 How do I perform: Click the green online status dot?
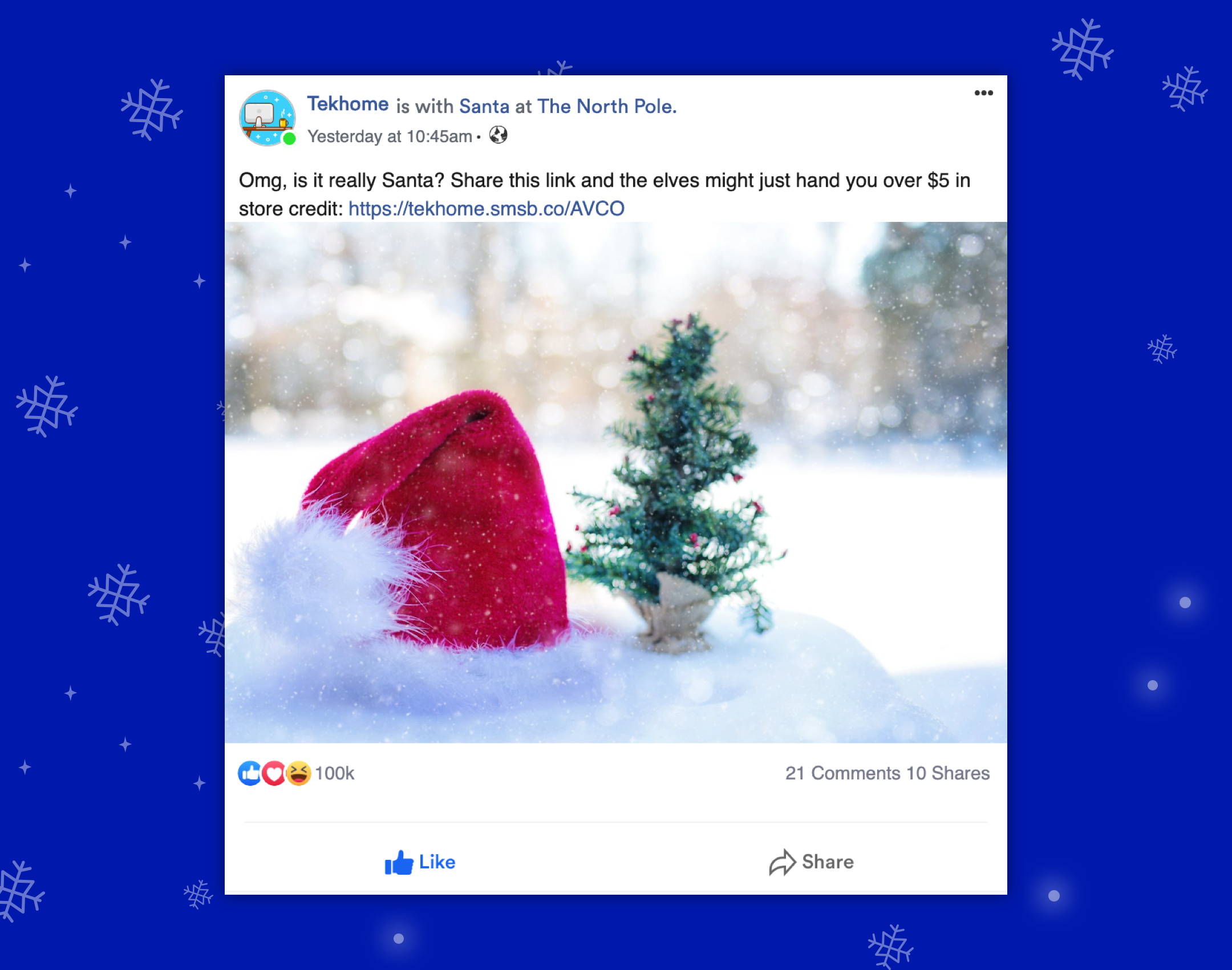point(290,138)
